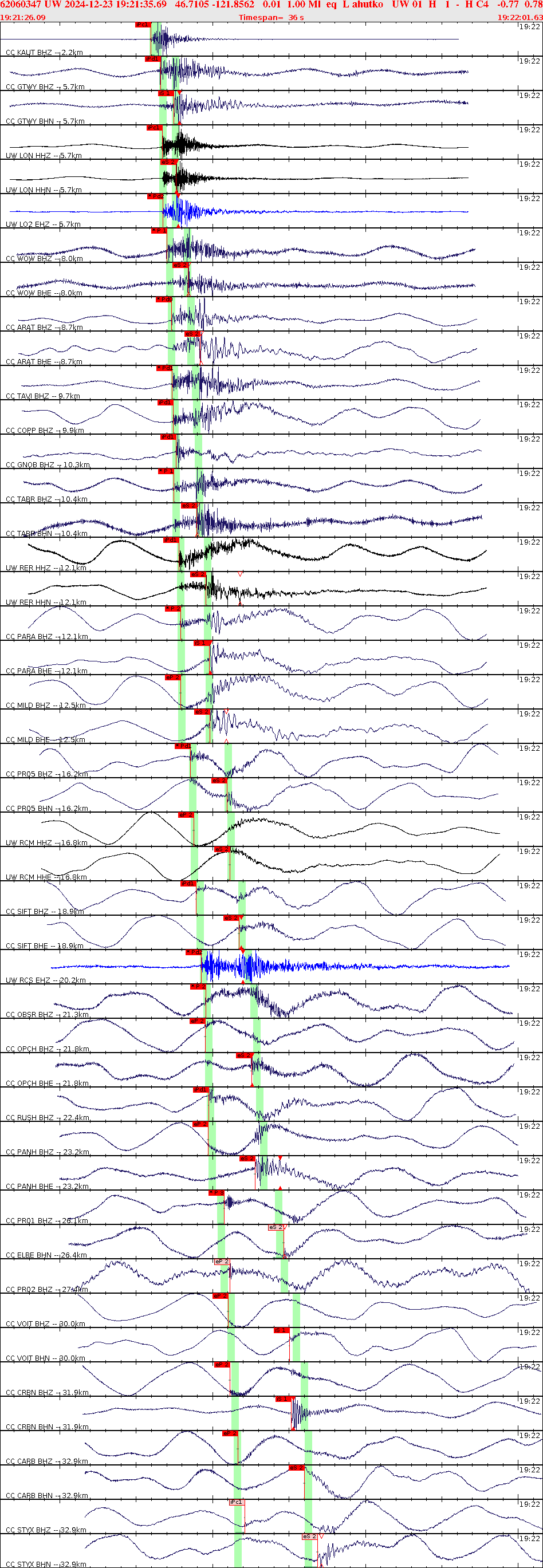Select the P pick flag on CC KAUT BHZ
543x1568 pixels.
click(x=143, y=25)
